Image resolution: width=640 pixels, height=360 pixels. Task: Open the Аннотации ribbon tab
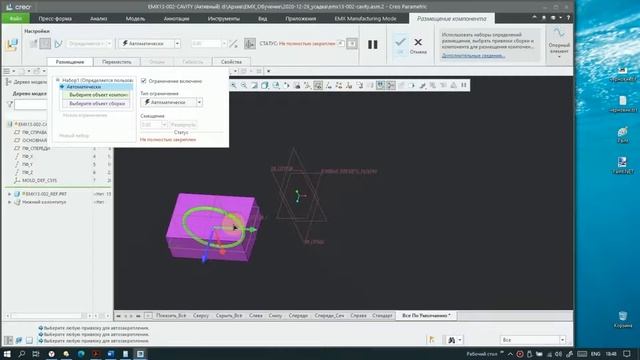click(x=176, y=18)
